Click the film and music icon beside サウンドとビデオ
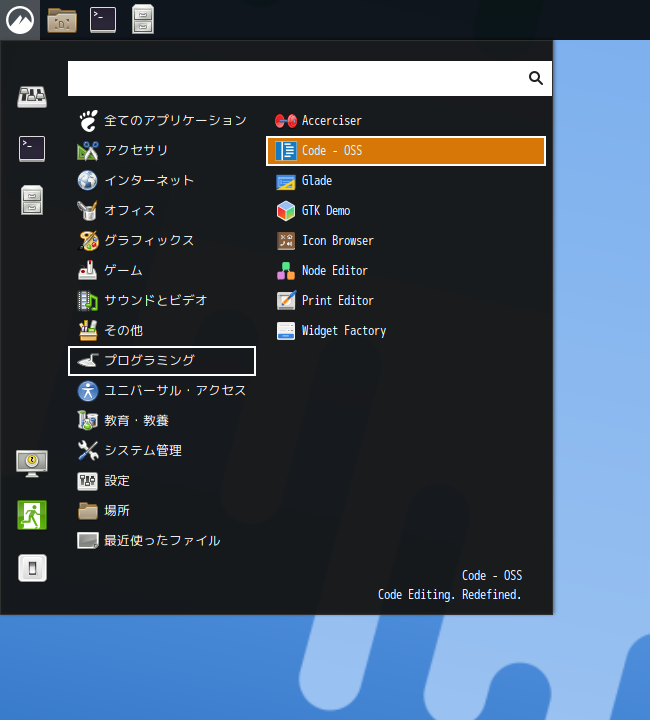Screen dimensions: 650x720 (87, 301)
